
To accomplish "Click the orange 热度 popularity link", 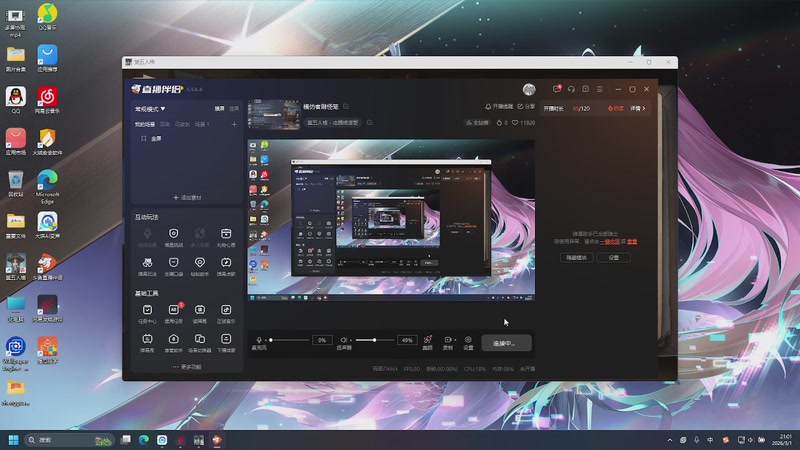I will click(x=616, y=109).
